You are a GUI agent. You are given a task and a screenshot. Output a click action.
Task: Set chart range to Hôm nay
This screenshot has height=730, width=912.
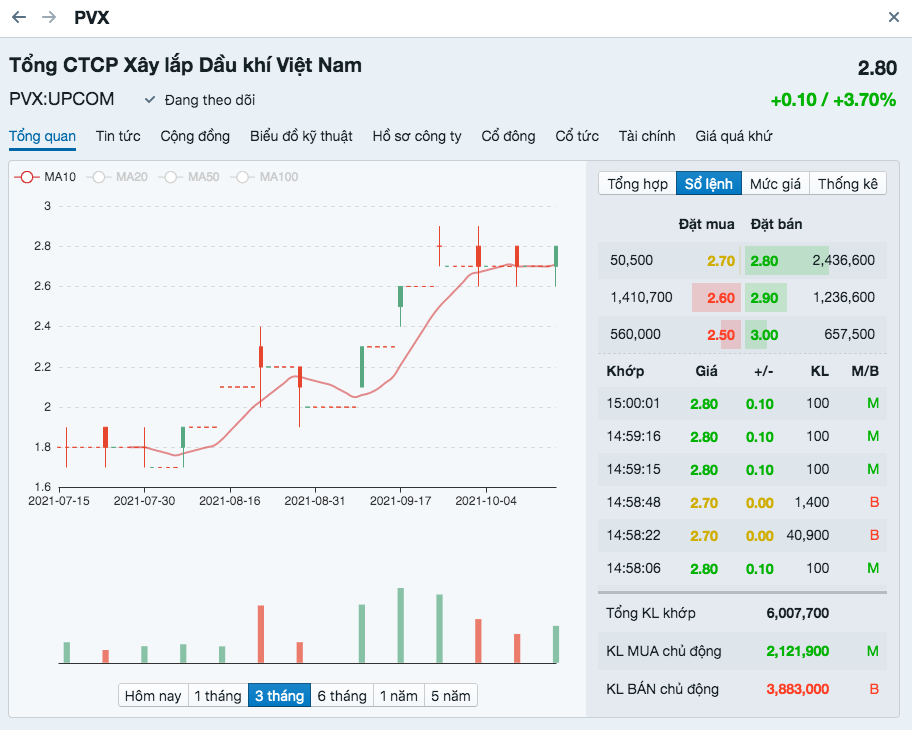pos(153,696)
